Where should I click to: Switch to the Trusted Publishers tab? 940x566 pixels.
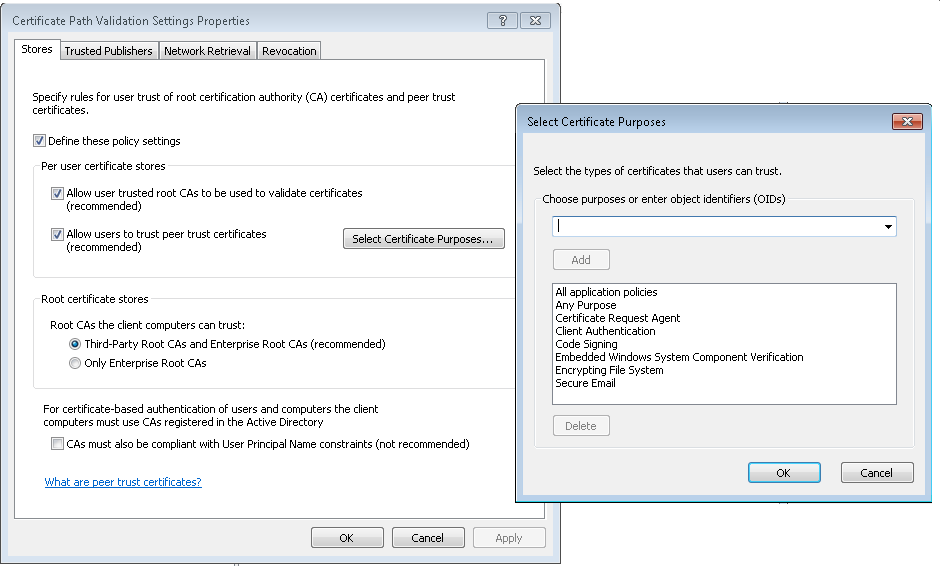(108, 51)
